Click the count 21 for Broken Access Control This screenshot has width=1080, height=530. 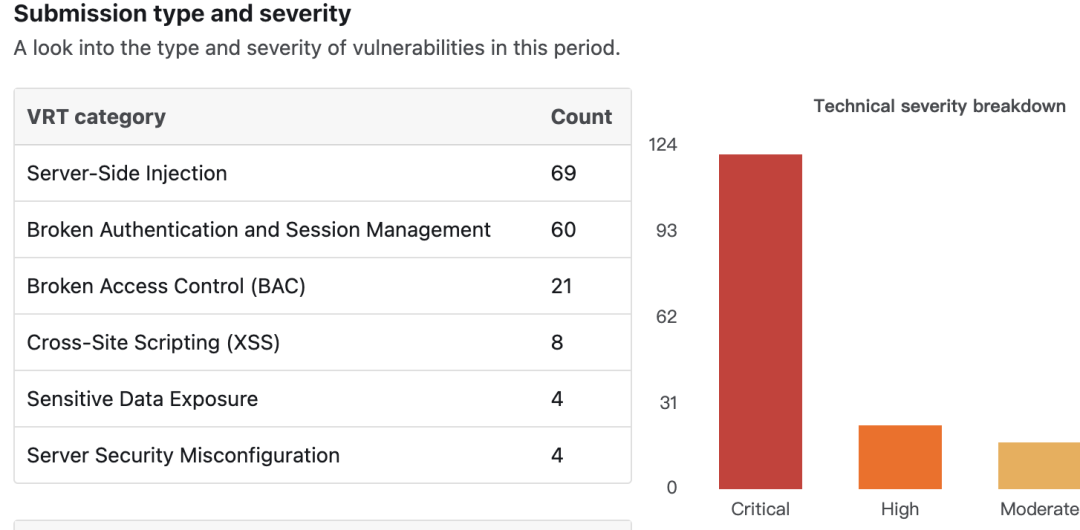(x=561, y=286)
